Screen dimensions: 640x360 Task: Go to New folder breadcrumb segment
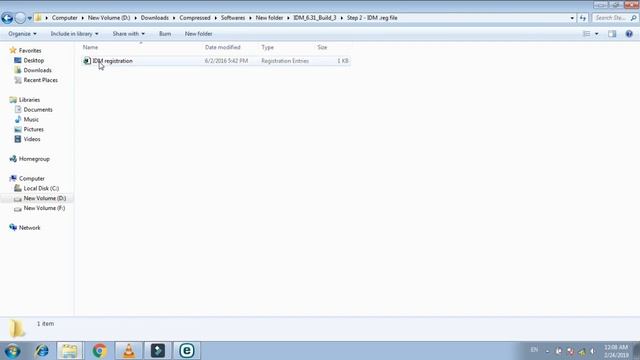[269, 18]
